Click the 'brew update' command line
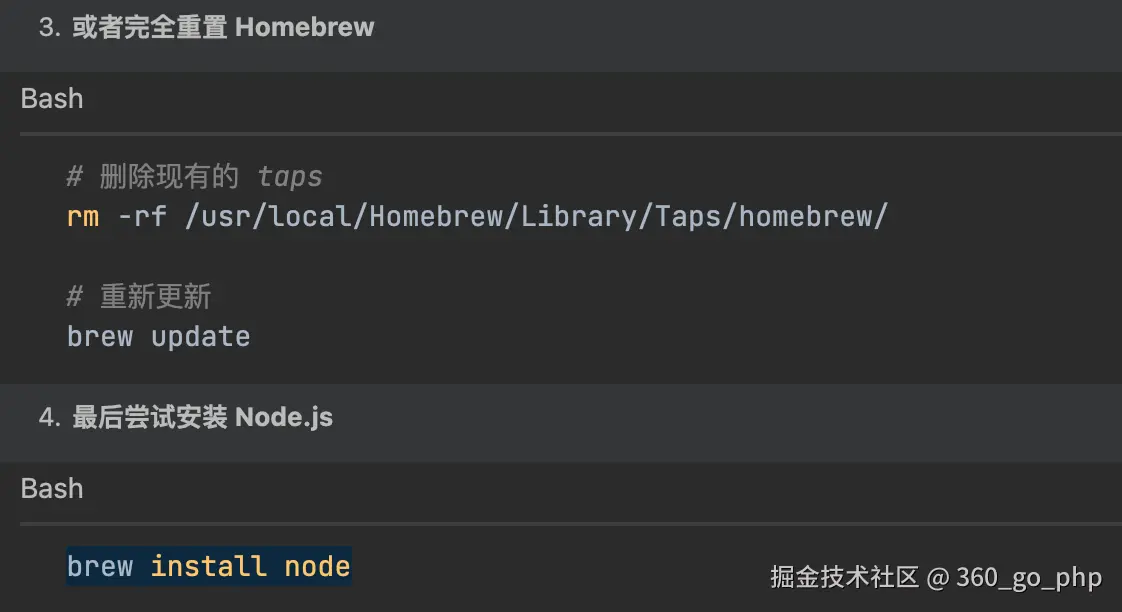Image resolution: width=1122 pixels, height=612 pixels. (158, 336)
